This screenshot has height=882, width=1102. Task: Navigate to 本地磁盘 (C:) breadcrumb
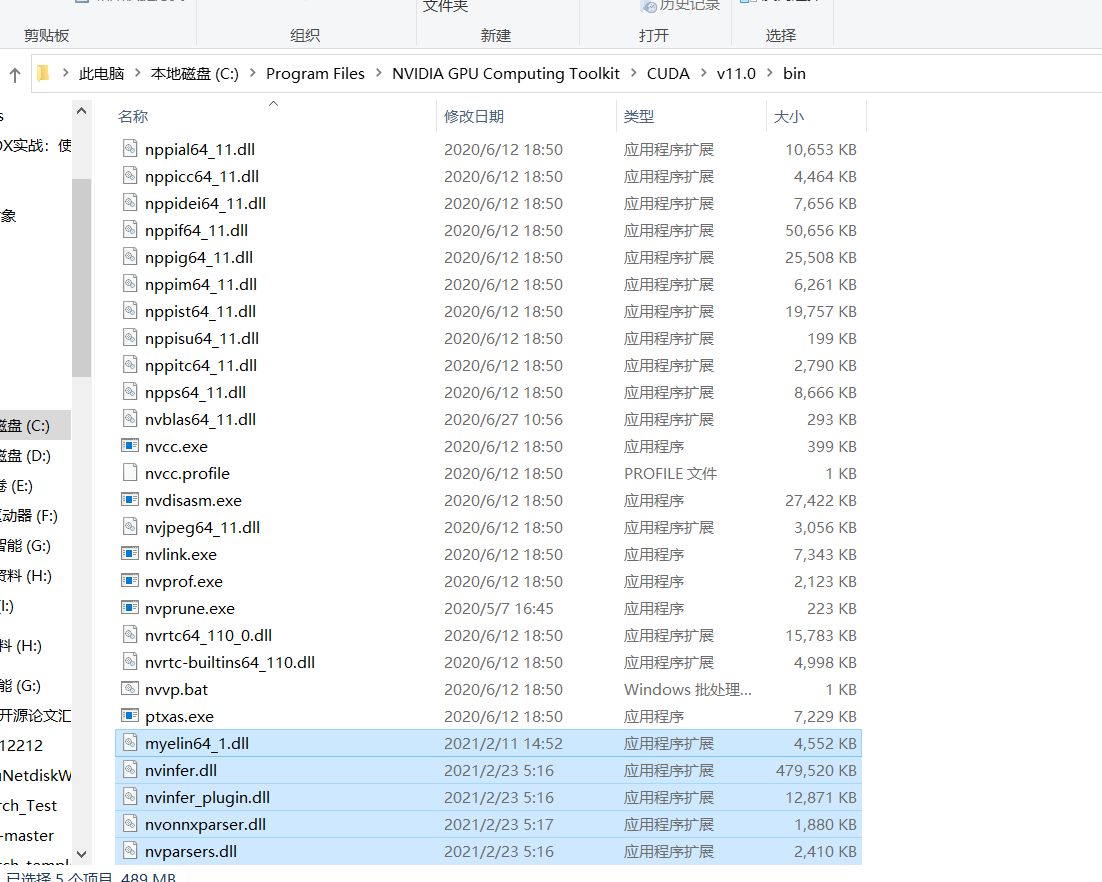tap(195, 73)
